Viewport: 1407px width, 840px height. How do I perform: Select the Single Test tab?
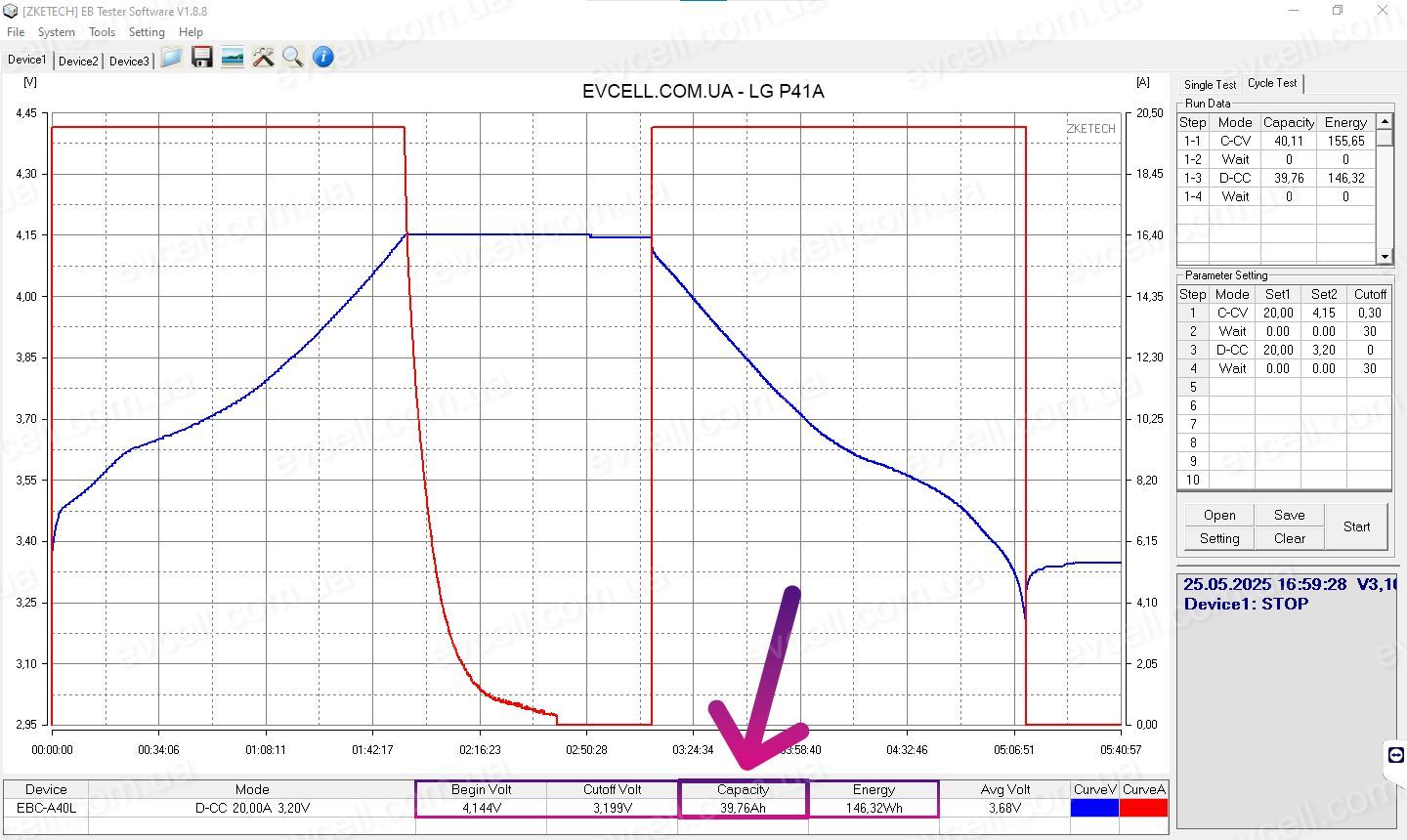[1210, 85]
